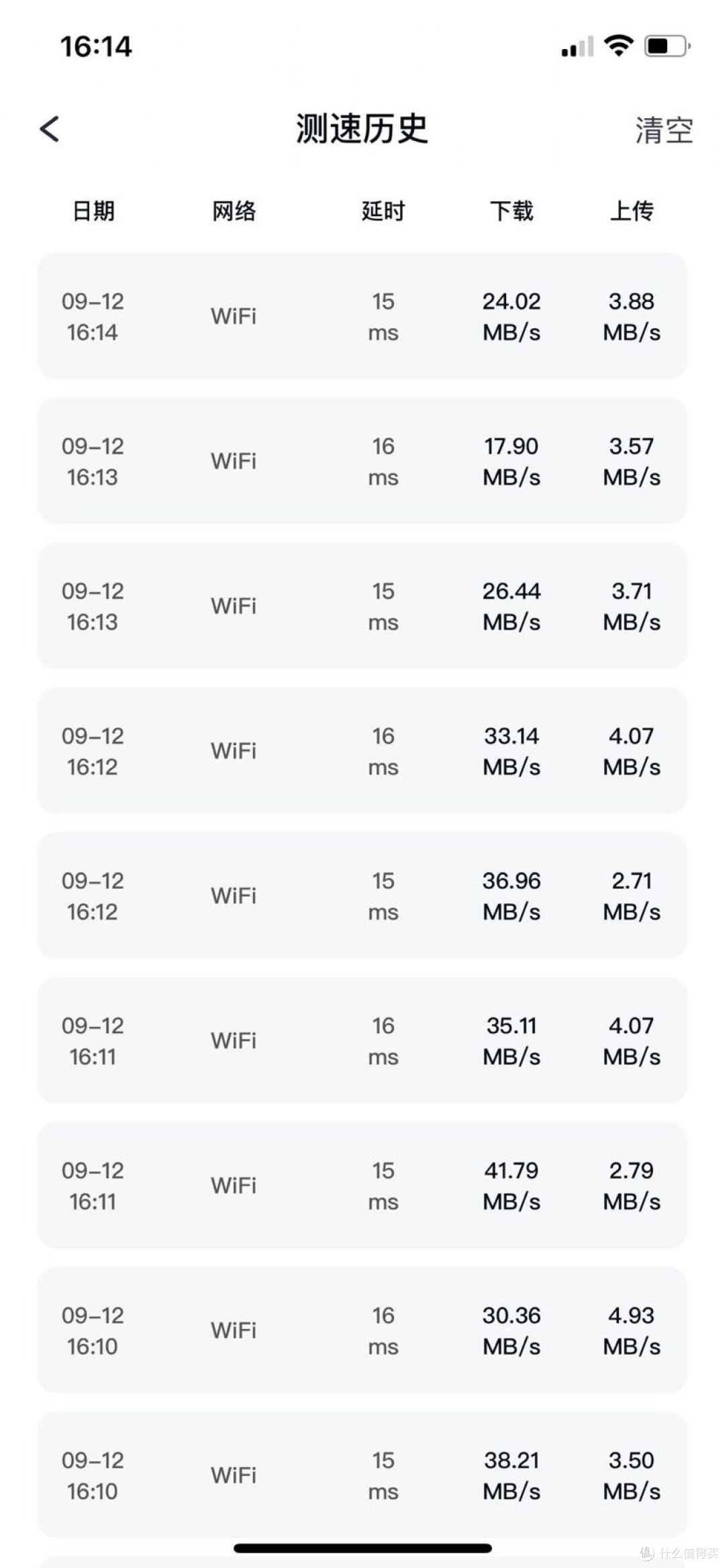The height and width of the screenshot is (1568, 725).
Task: Select the 下载 column header
Action: pos(512,211)
